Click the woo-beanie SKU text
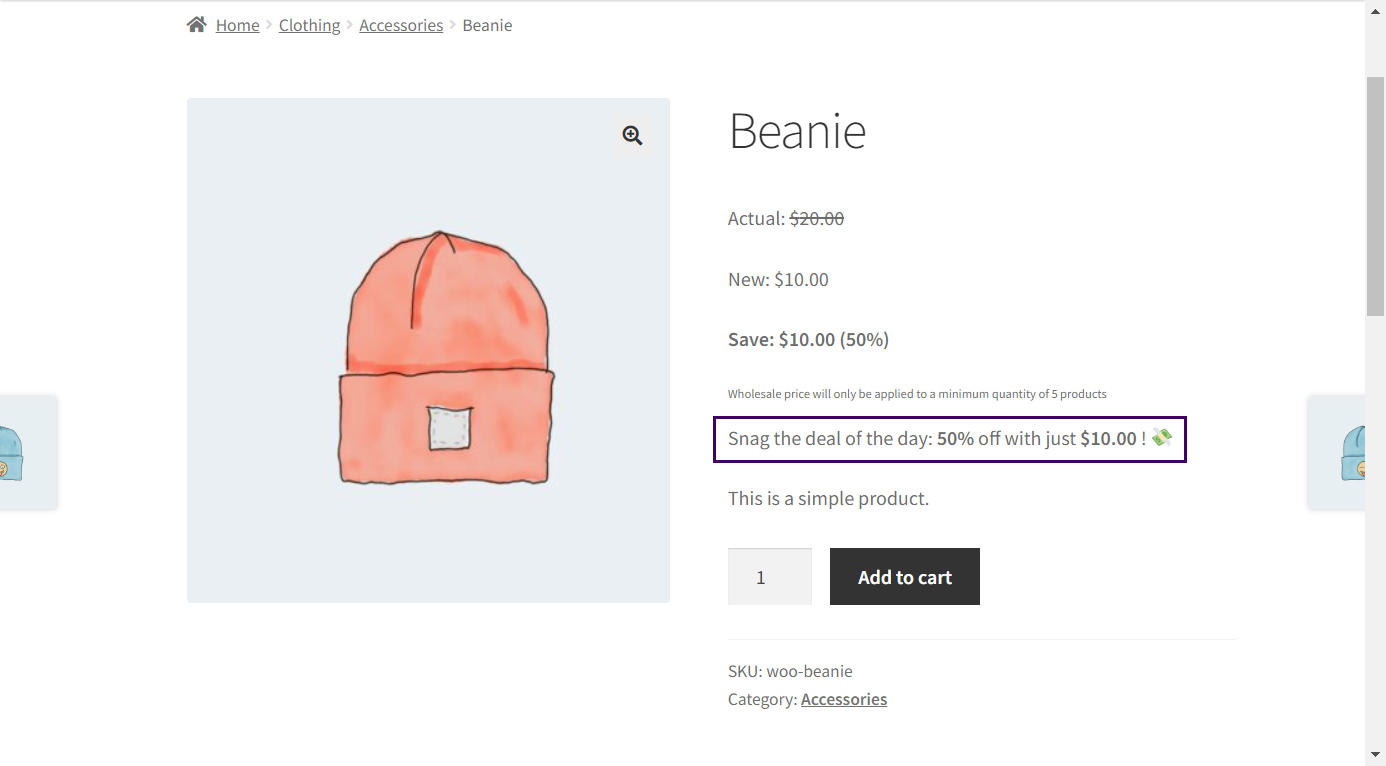This screenshot has width=1386, height=766. coord(810,671)
